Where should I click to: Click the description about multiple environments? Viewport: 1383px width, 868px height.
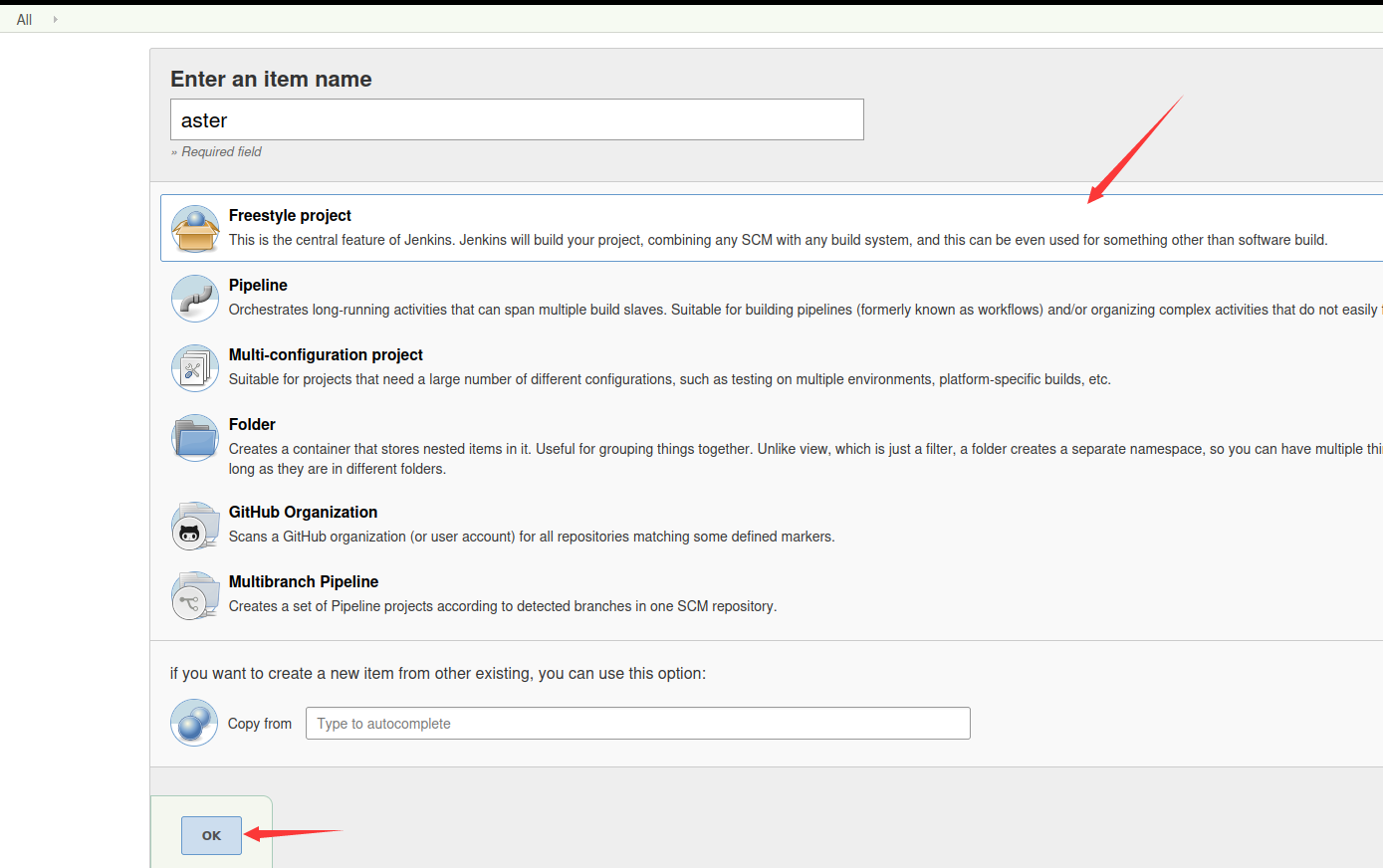click(669, 379)
